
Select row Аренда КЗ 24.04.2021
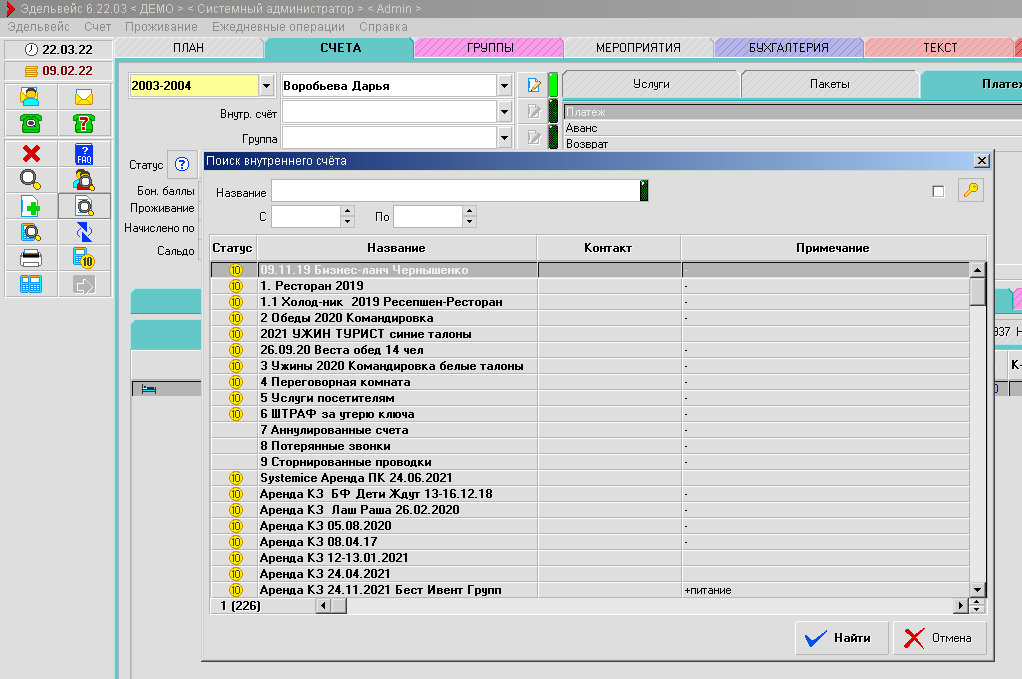pyautogui.click(x=320, y=574)
